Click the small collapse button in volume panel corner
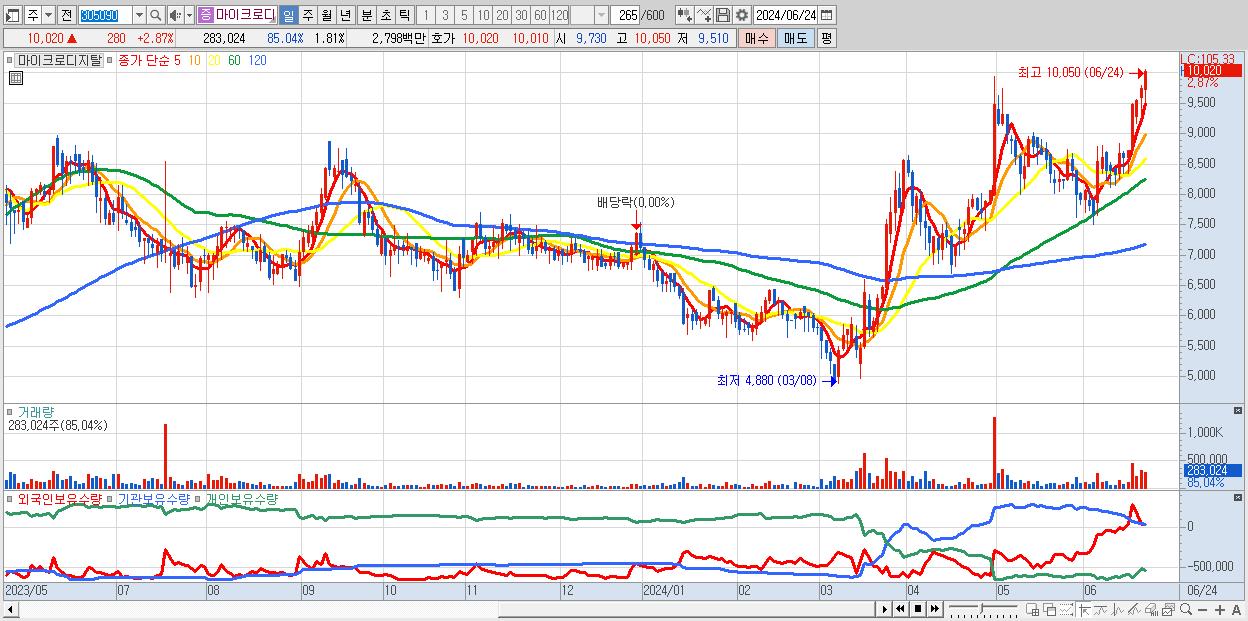 click(1237, 411)
